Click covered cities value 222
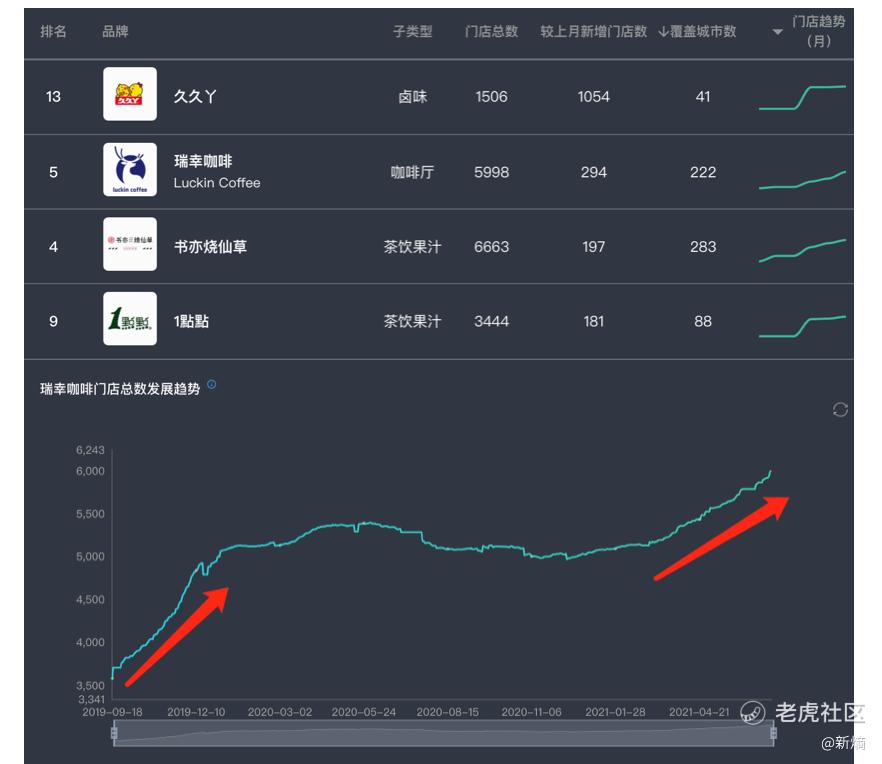Viewport: 882px width, 764px height. pyautogui.click(x=703, y=172)
